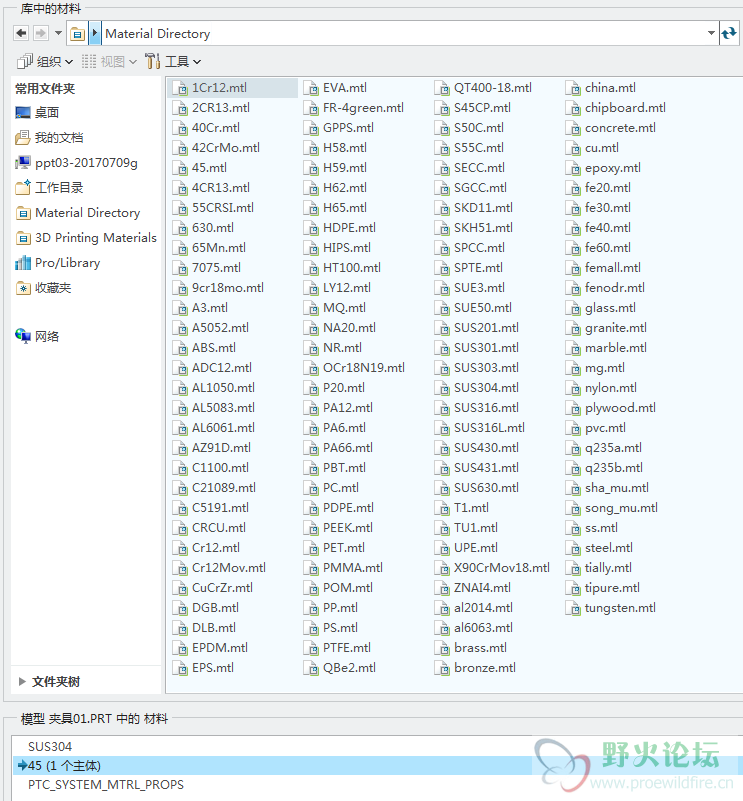Image resolution: width=743 pixels, height=801 pixels.
Task: Select the 45.mtl file icon
Action: pyautogui.click(x=180, y=168)
